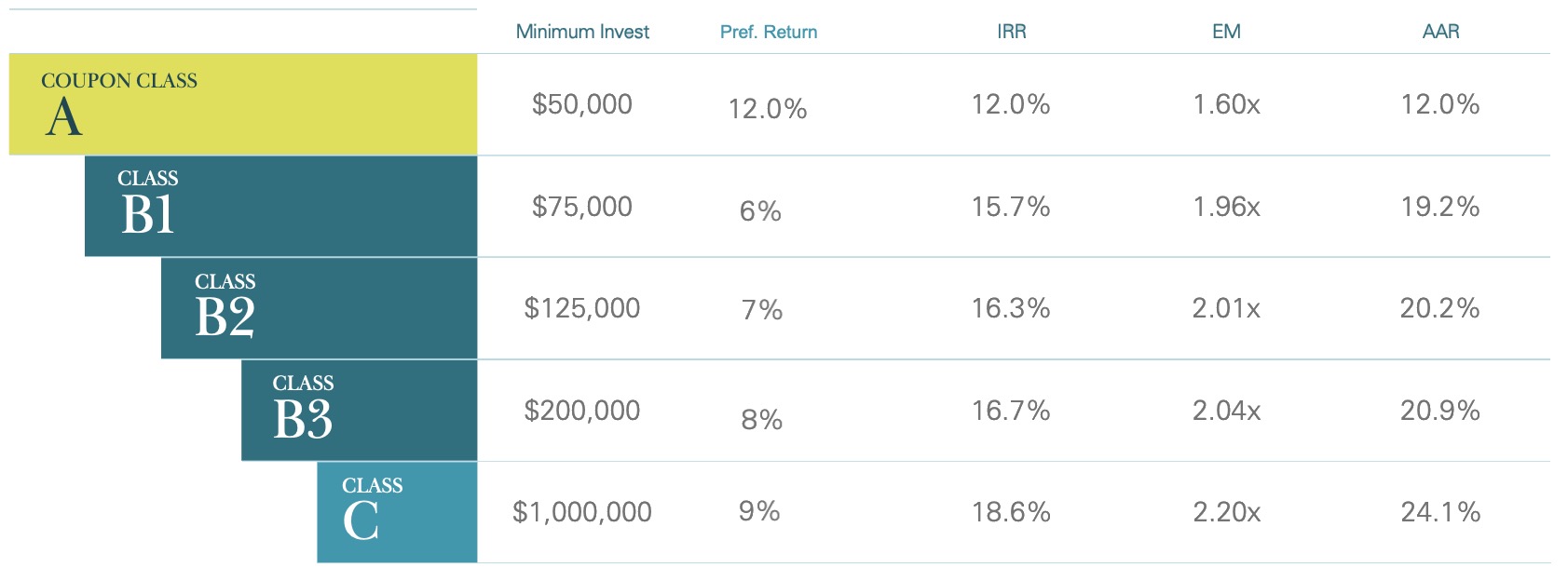1568x581 pixels.
Task: Click the $50,000 minimum investment value
Action: (x=582, y=104)
